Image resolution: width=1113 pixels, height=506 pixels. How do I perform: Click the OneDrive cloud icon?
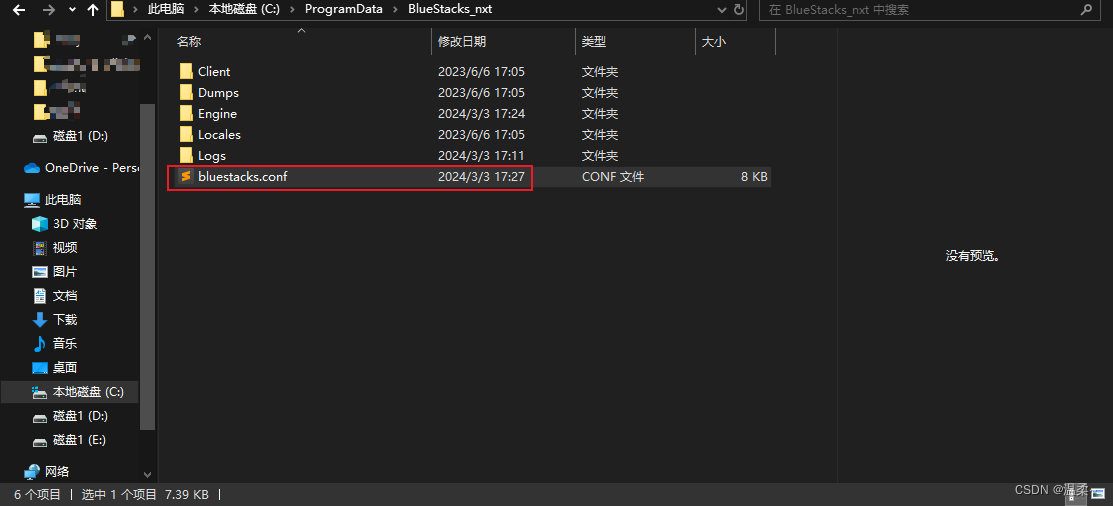32,168
